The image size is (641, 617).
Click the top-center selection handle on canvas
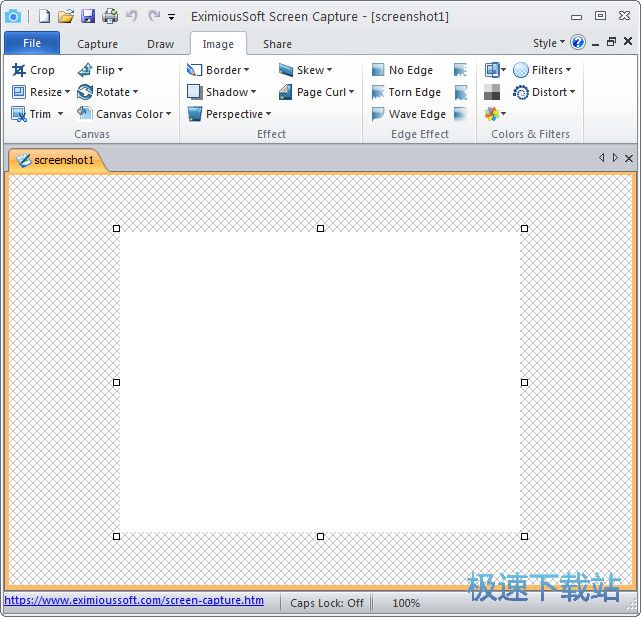pyautogui.click(x=320, y=228)
